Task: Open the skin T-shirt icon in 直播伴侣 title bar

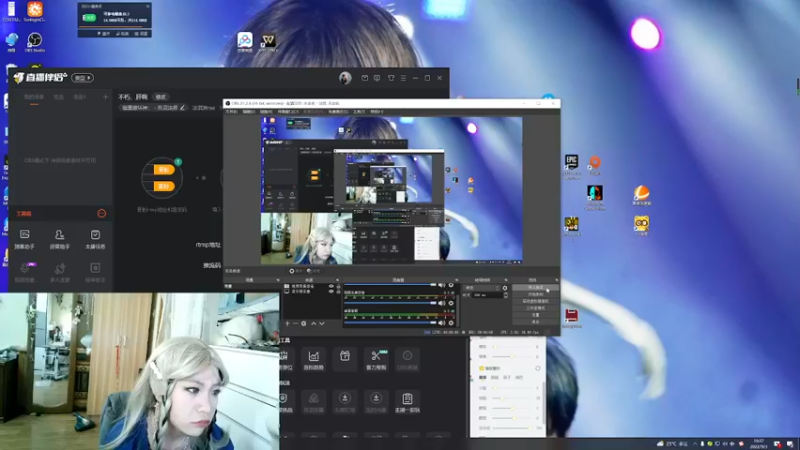Action: point(391,78)
